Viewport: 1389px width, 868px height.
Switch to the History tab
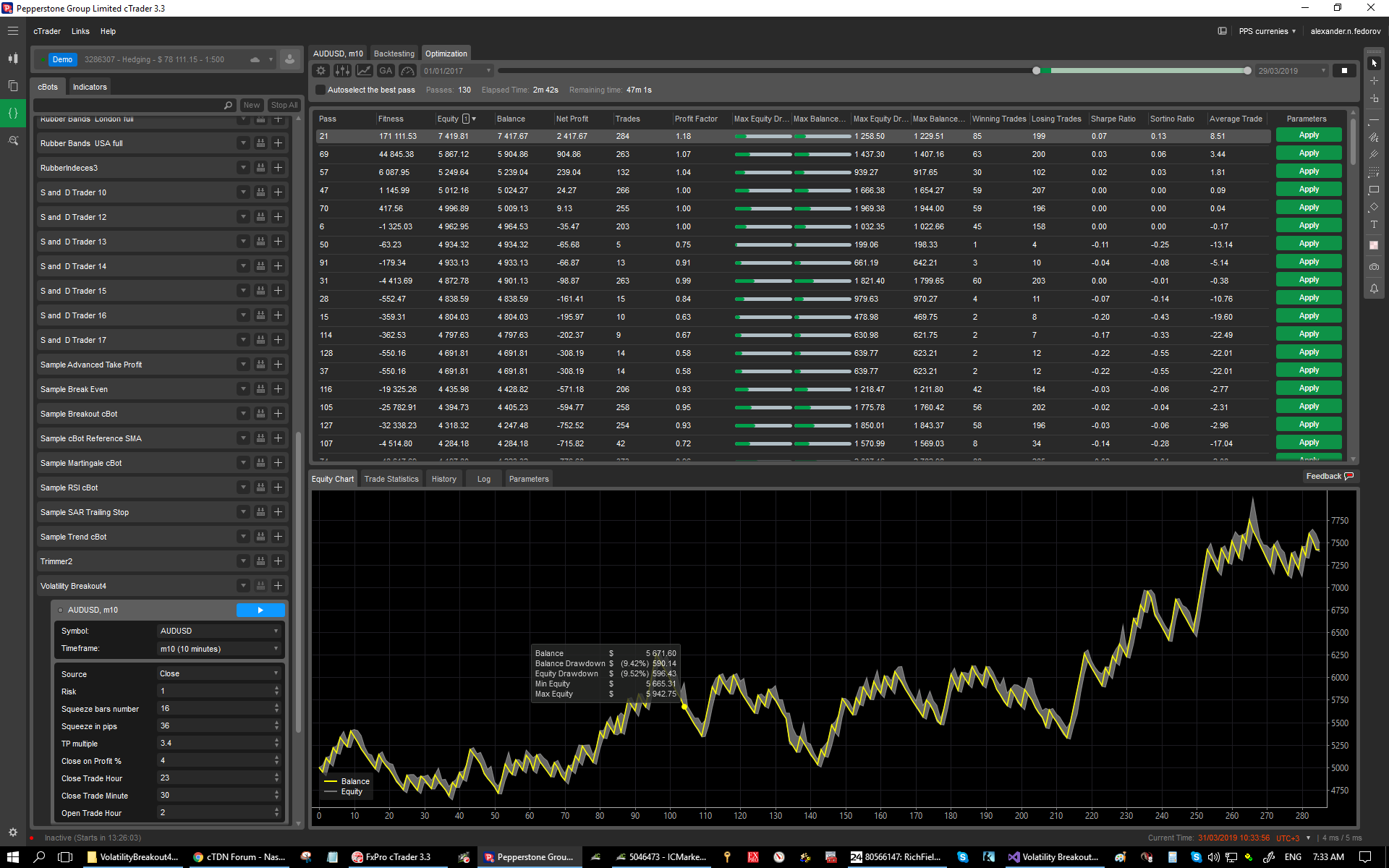pyautogui.click(x=444, y=479)
